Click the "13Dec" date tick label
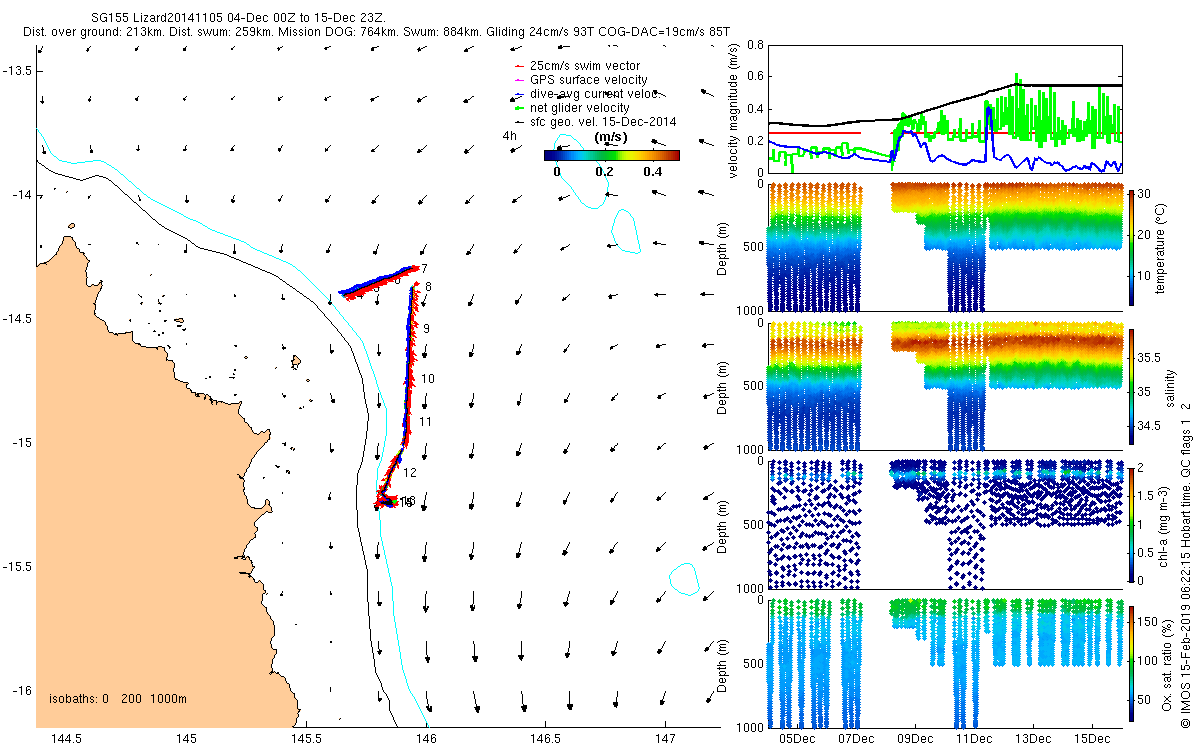This screenshot has height=750, width=1200. [1033, 739]
